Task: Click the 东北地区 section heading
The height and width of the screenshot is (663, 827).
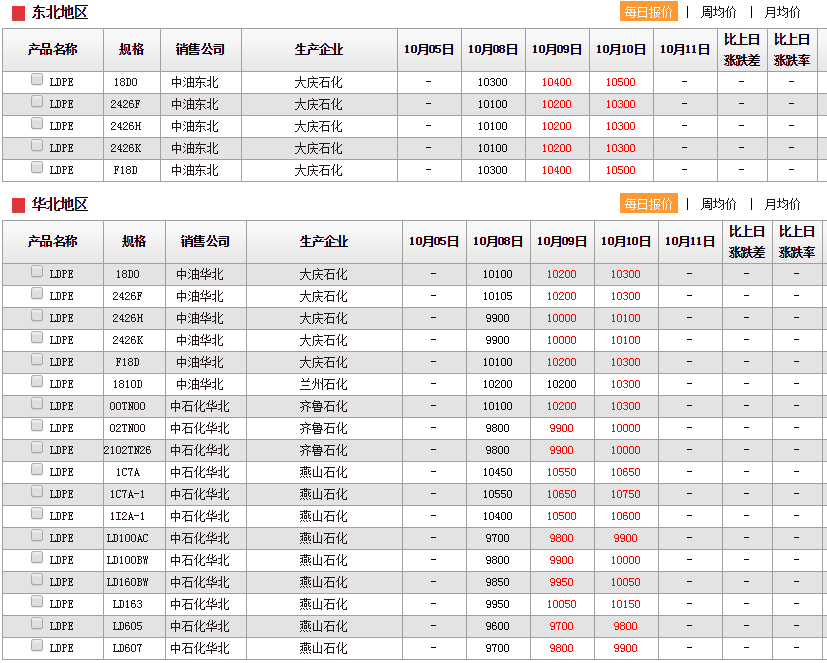Action: coord(60,12)
